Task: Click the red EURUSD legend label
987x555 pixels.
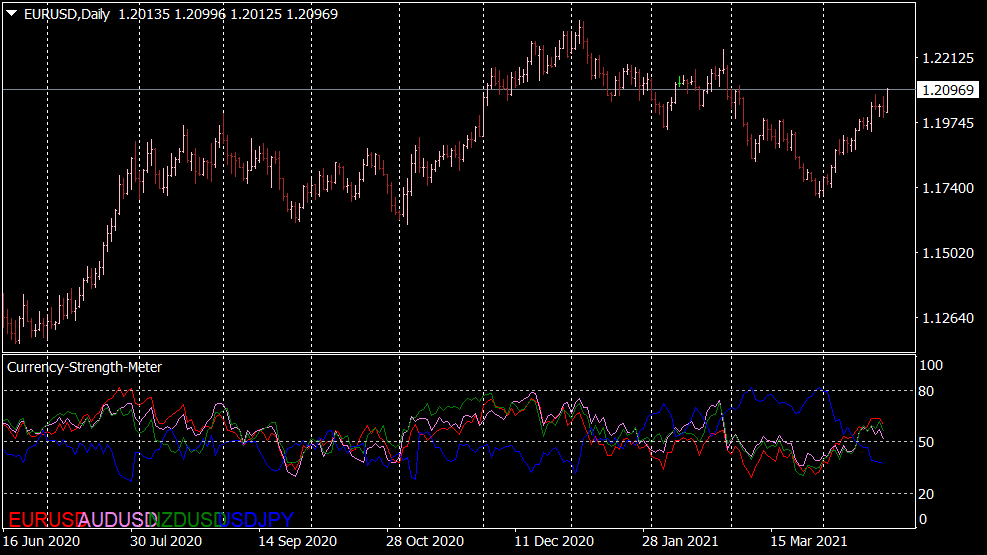Action: pyautogui.click(x=42, y=519)
